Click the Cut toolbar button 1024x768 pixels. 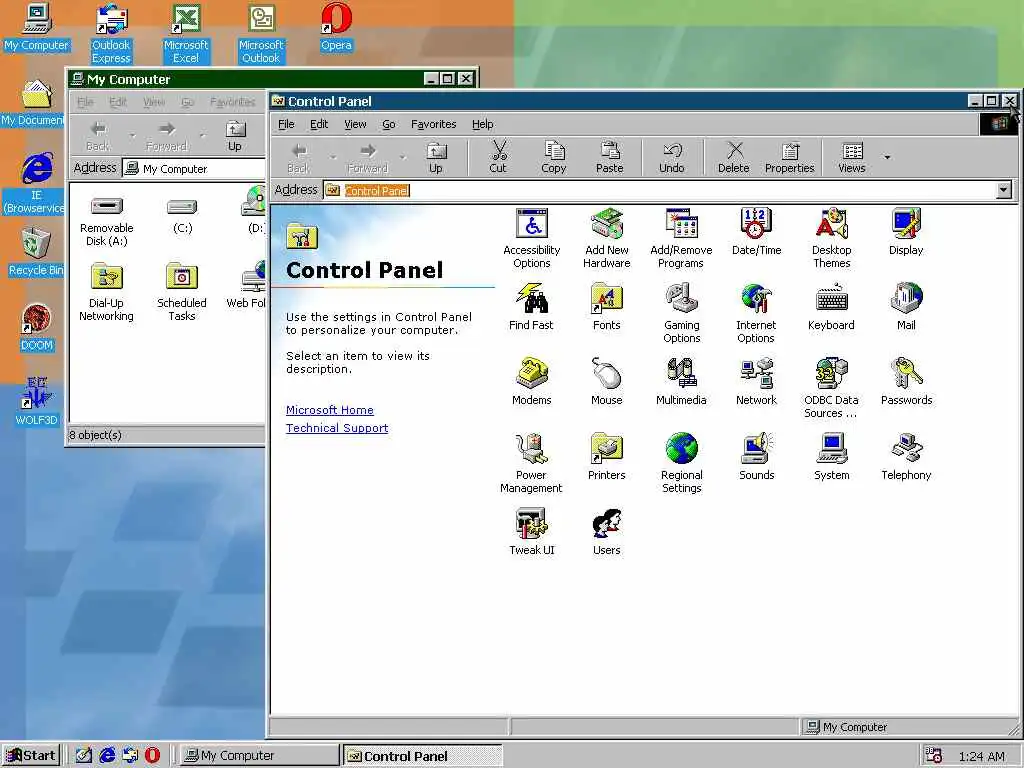click(x=498, y=158)
